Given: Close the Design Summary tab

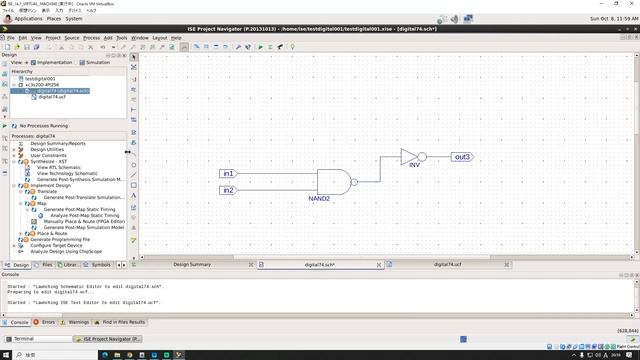Looking at the screenshot, I should (251, 265).
